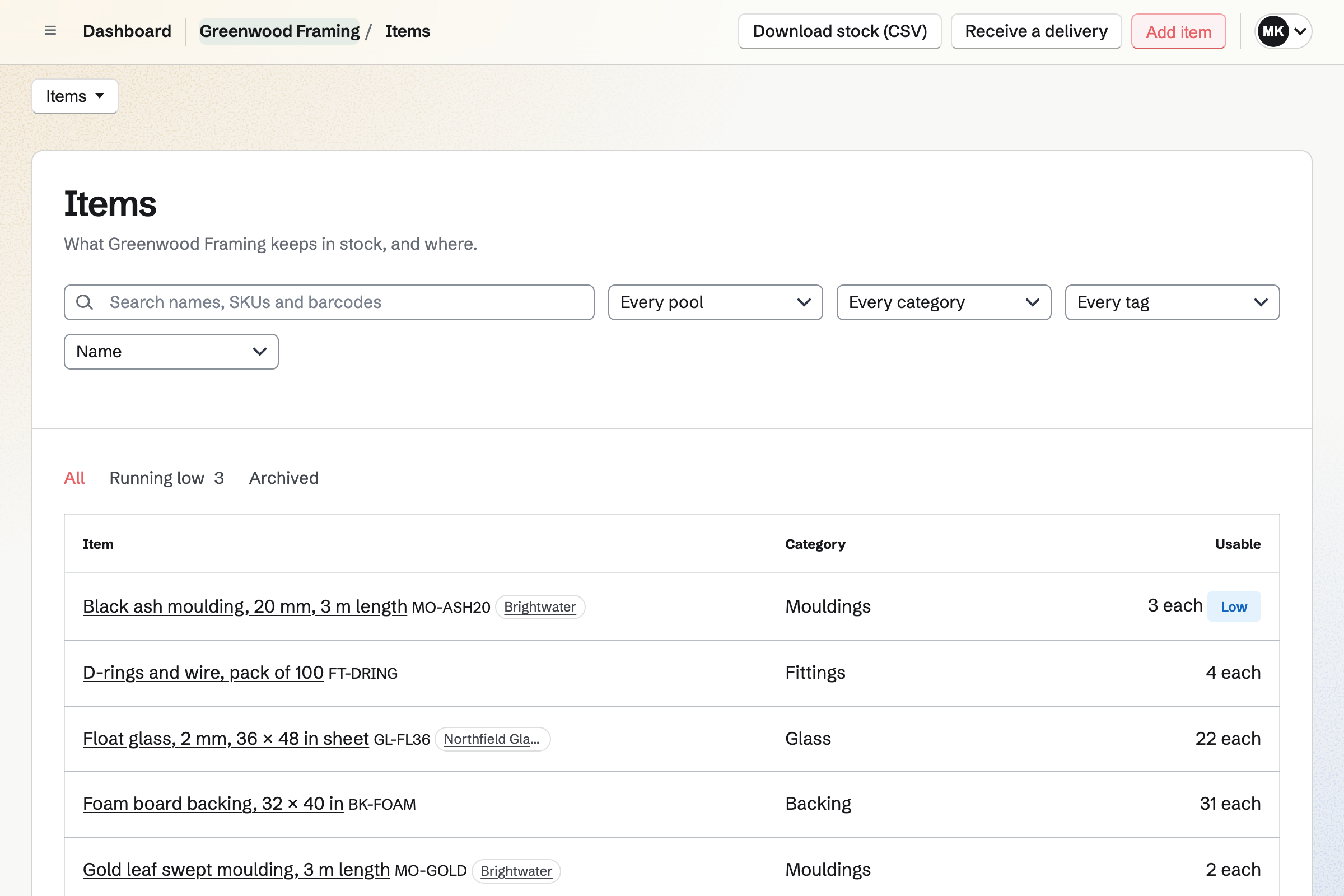This screenshot has width=1344, height=896.
Task: Open the Name sort dropdown
Action: pos(171,352)
